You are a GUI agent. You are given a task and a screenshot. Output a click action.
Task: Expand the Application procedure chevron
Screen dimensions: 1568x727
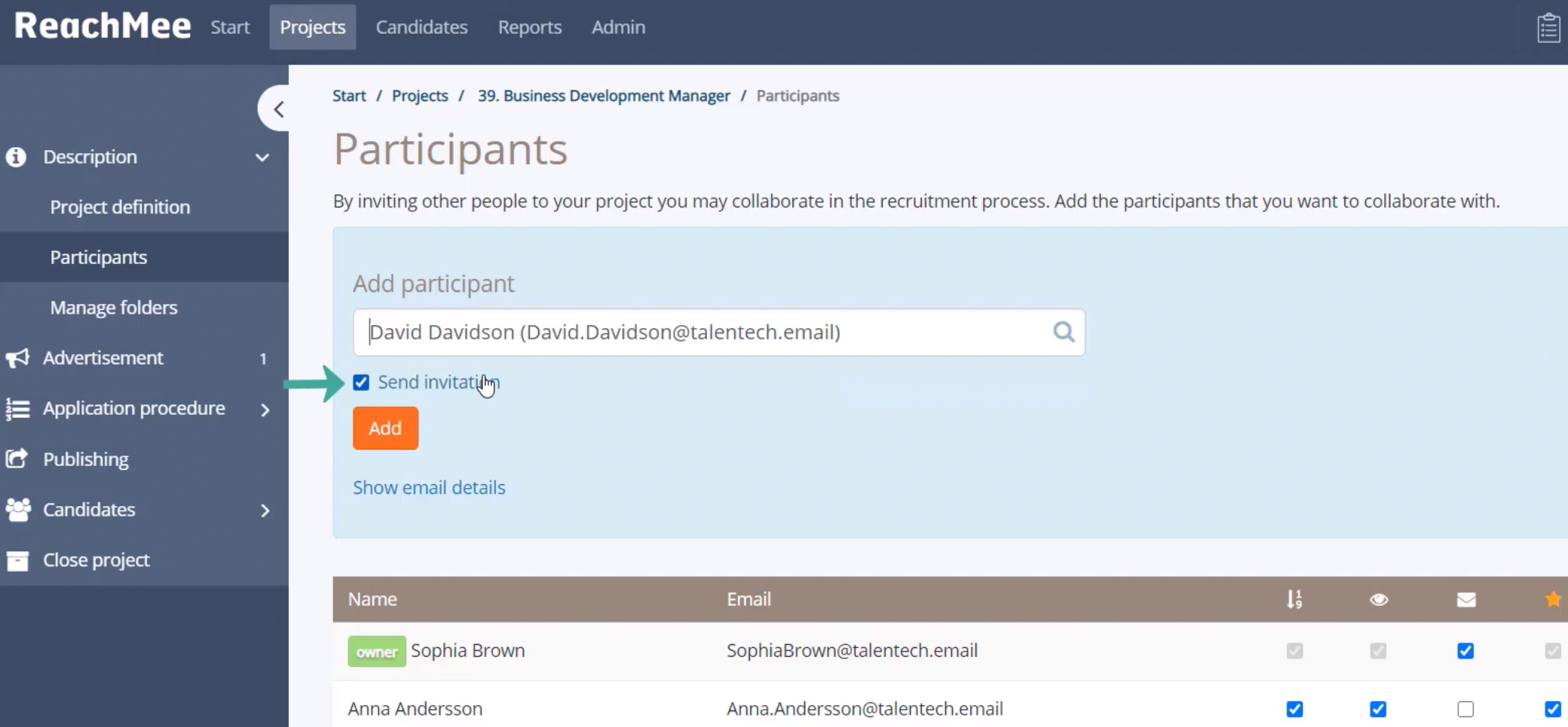click(x=265, y=410)
